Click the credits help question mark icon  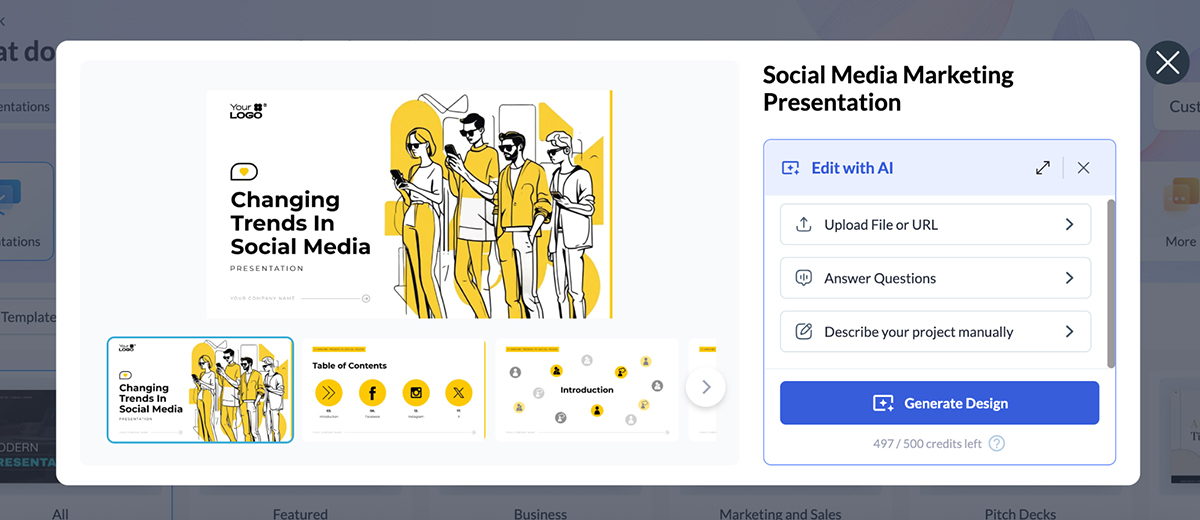click(996, 444)
